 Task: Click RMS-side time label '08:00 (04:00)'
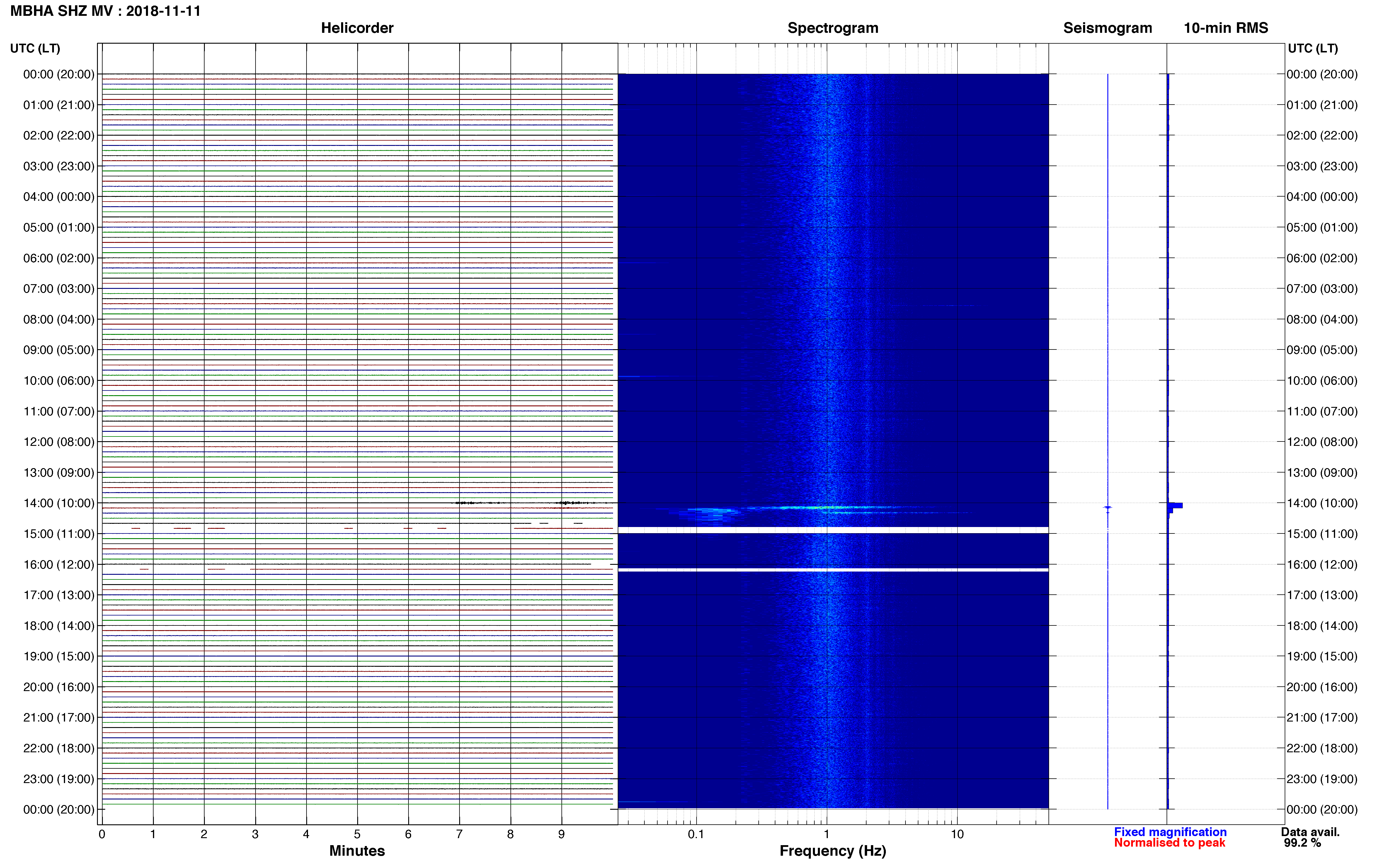point(1322,319)
